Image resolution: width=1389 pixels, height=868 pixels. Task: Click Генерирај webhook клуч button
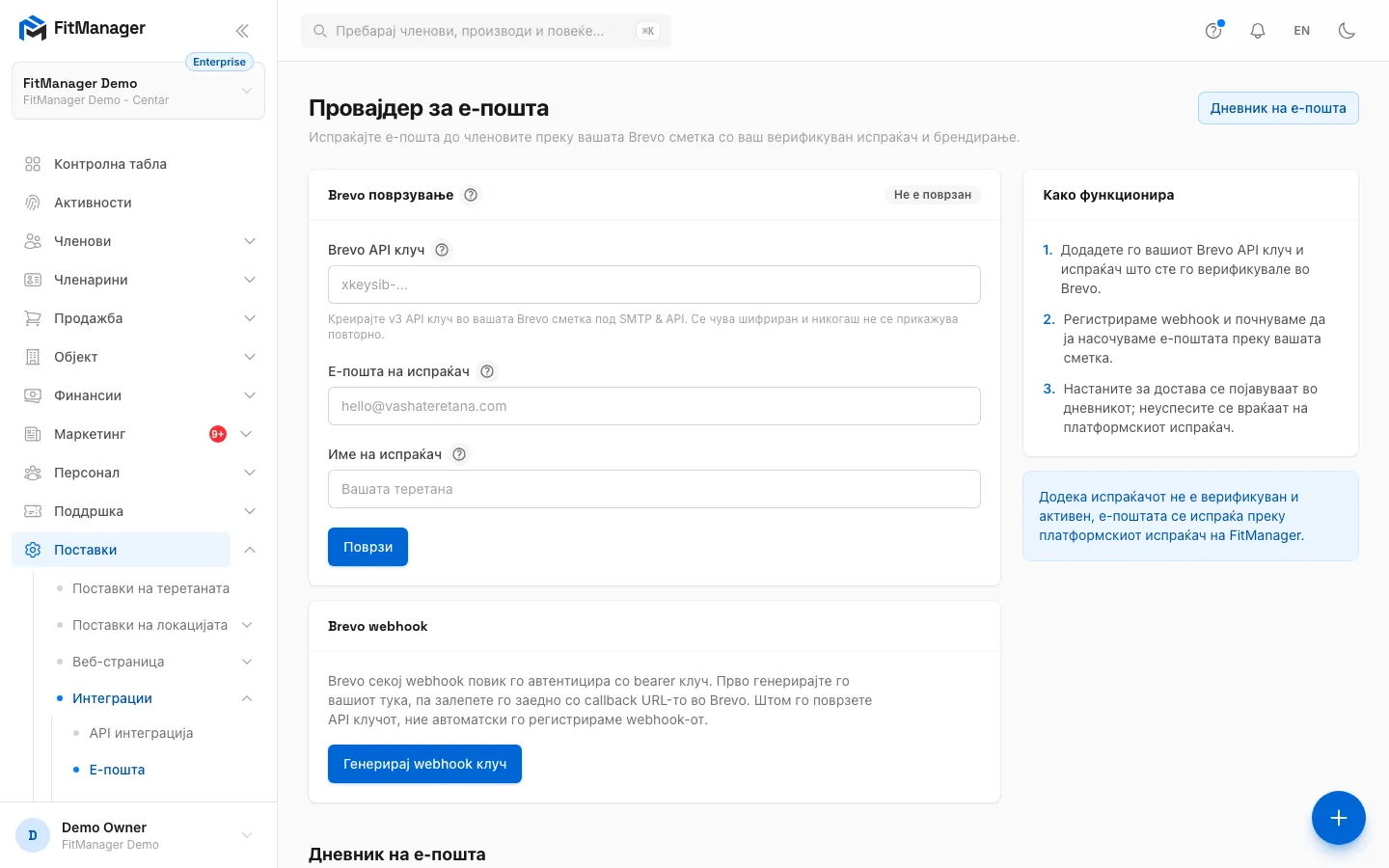tap(424, 764)
